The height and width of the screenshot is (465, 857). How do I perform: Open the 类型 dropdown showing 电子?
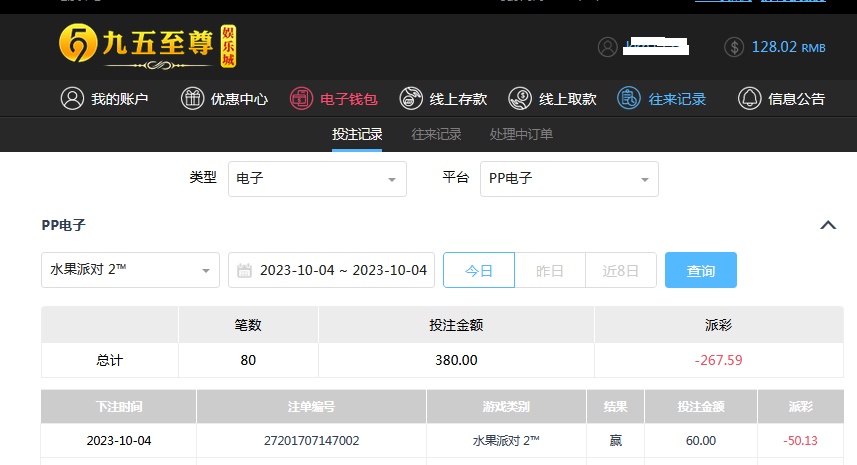point(317,179)
